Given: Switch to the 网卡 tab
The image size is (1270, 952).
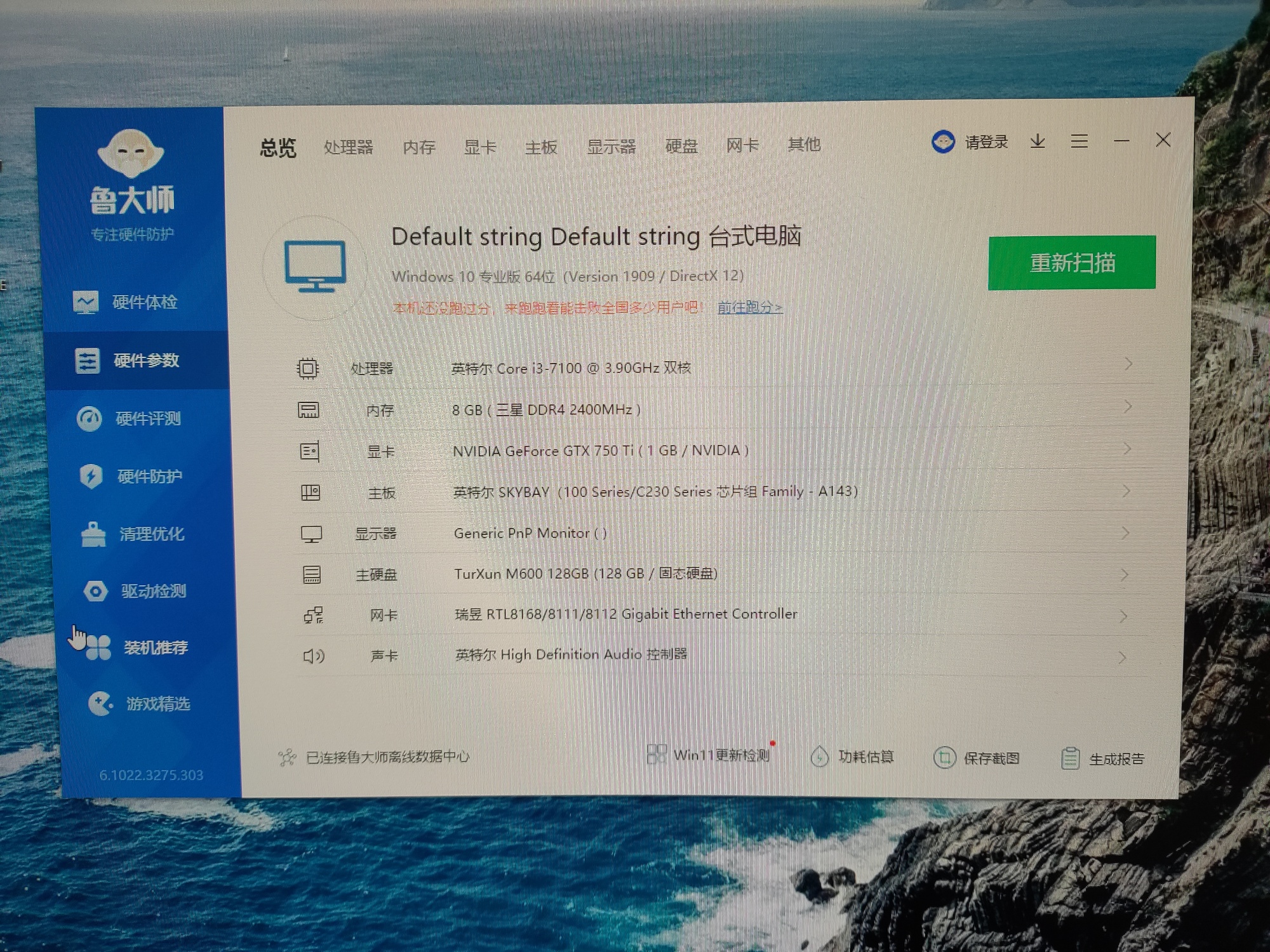Looking at the screenshot, I should tap(742, 145).
